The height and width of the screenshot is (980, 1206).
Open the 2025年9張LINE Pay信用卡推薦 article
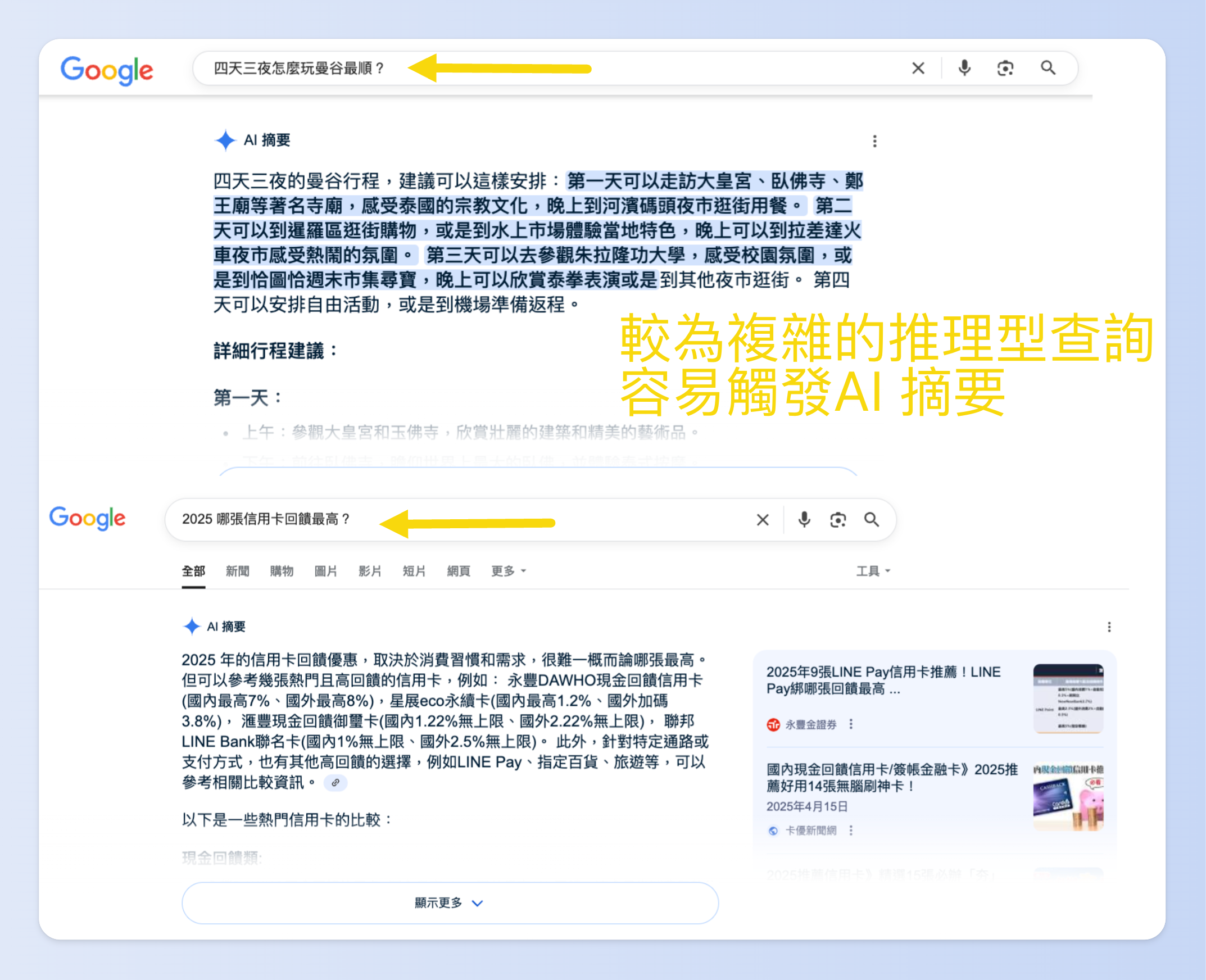(883, 680)
